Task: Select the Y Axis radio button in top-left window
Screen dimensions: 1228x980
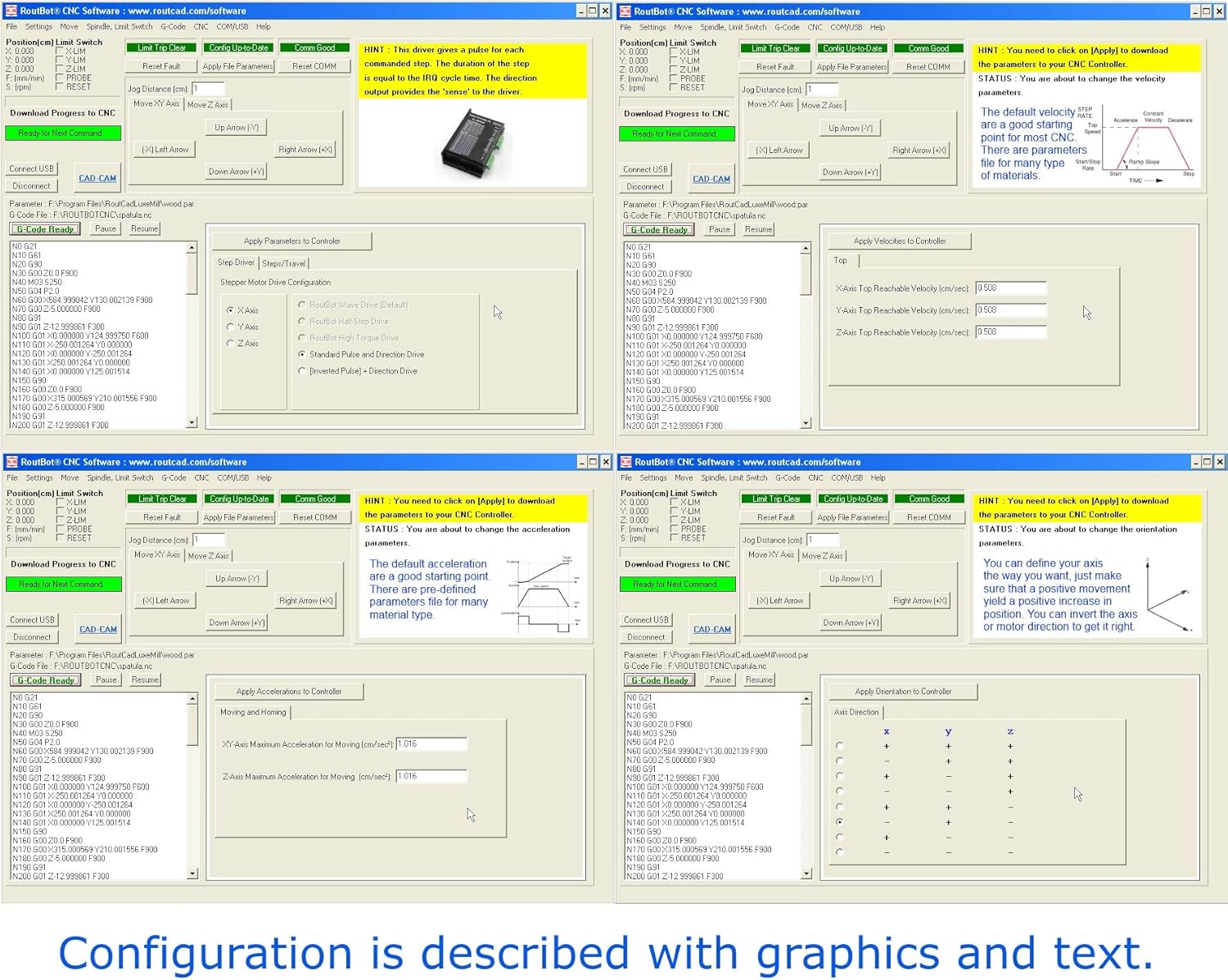Action: (x=230, y=327)
